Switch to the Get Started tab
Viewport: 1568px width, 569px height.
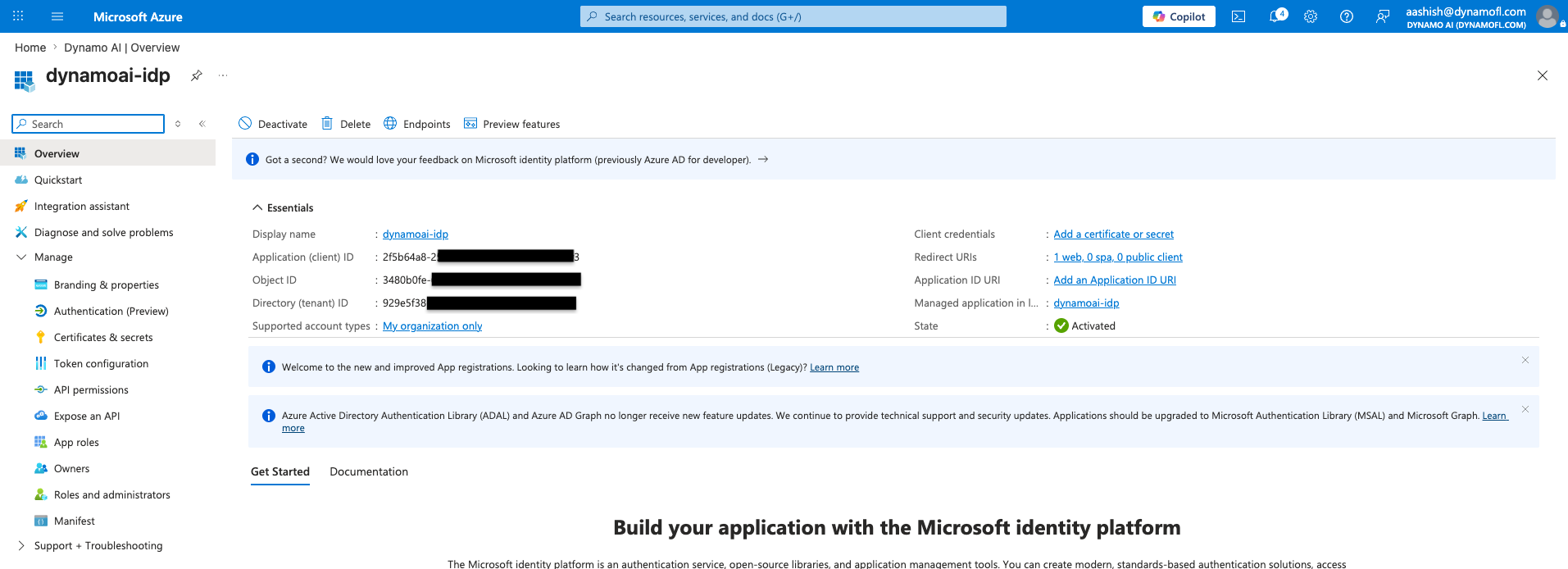point(280,471)
